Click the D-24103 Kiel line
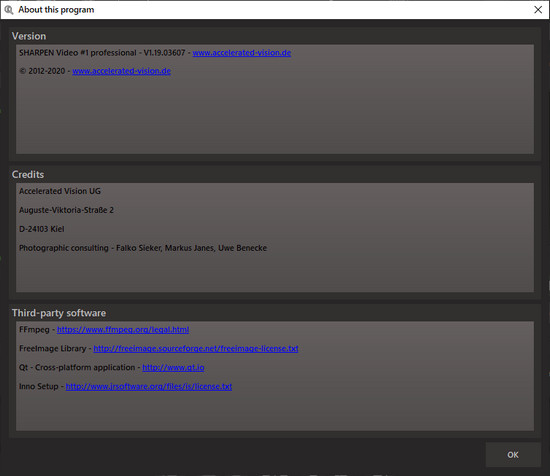Image resolution: width=550 pixels, height=476 pixels. 41,229
